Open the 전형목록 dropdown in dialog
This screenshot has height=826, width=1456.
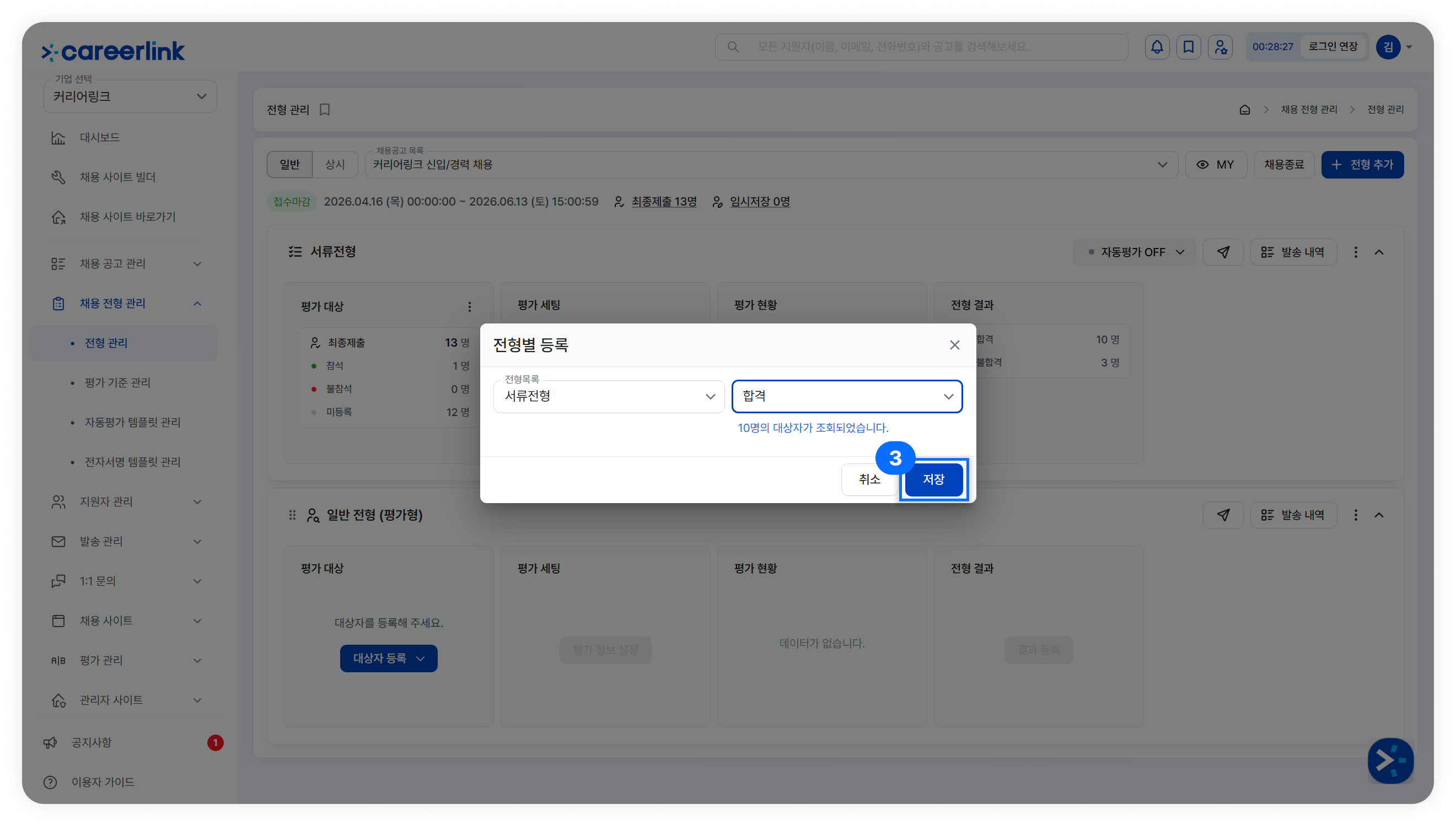pos(609,397)
